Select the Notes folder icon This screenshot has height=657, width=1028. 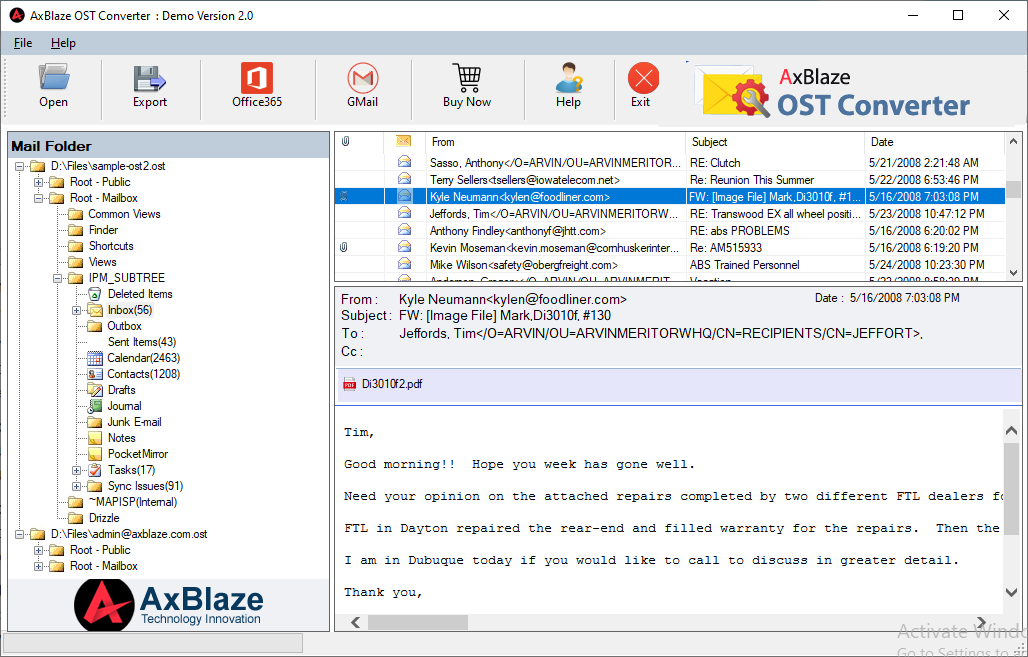tap(95, 438)
